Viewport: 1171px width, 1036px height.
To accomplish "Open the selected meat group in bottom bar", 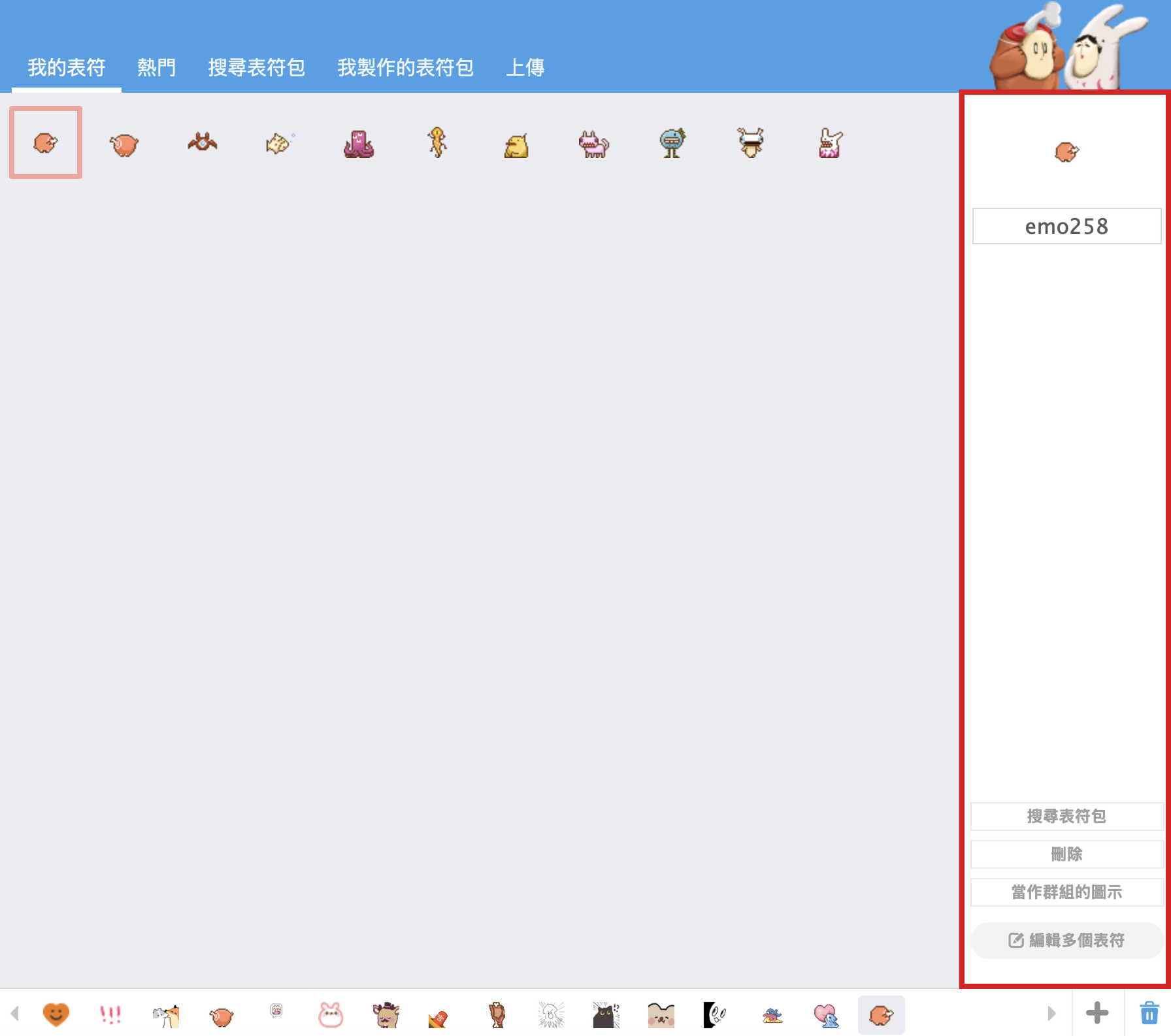I will (881, 1015).
